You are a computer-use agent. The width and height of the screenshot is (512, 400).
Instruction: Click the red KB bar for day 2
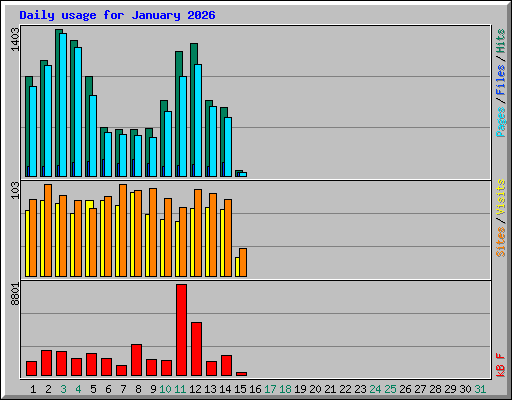(x=46, y=363)
